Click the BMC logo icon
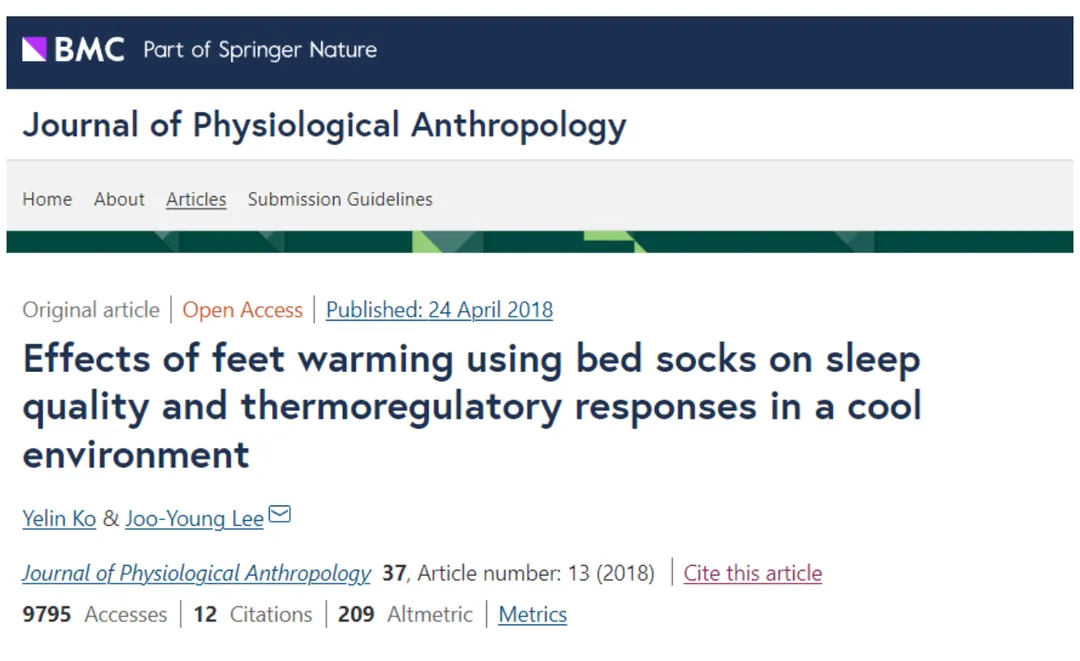The width and height of the screenshot is (1080, 661). (36, 49)
